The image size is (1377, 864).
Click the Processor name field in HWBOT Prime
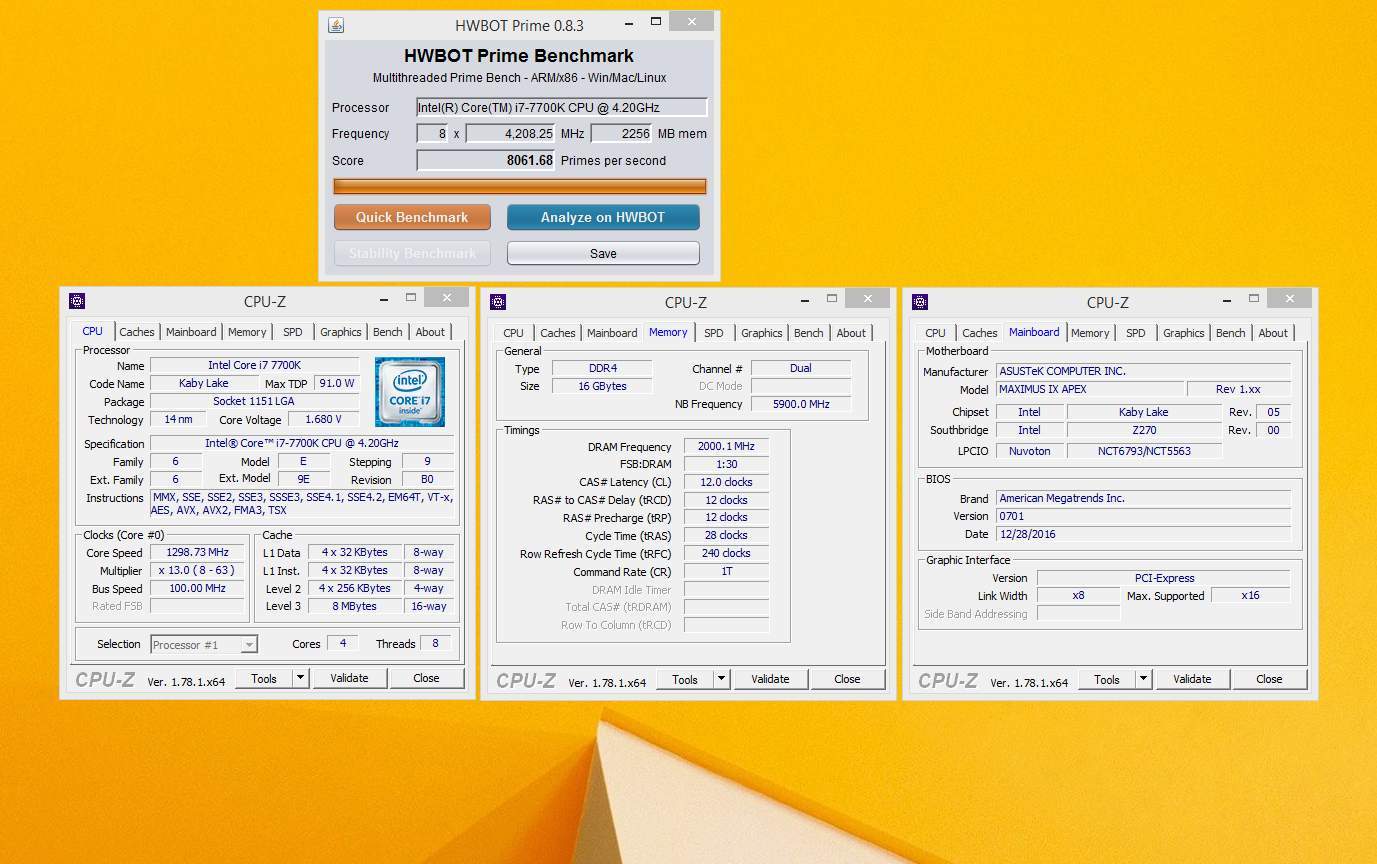(x=562, y=107)
